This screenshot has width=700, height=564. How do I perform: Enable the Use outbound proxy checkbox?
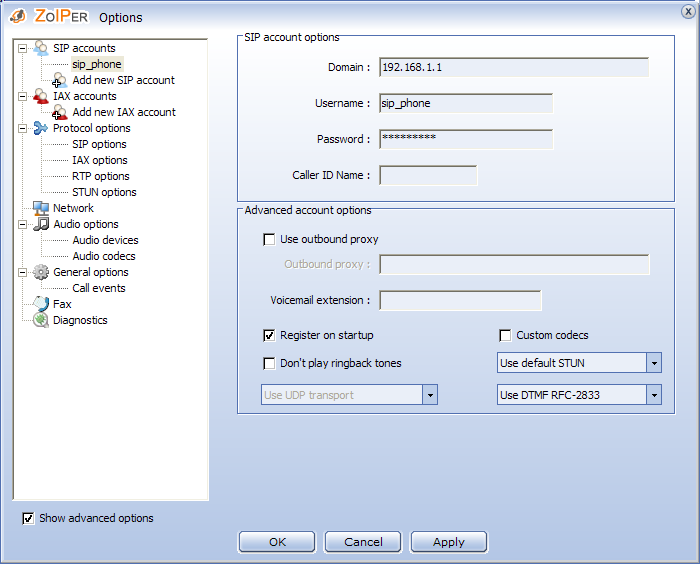269,240
